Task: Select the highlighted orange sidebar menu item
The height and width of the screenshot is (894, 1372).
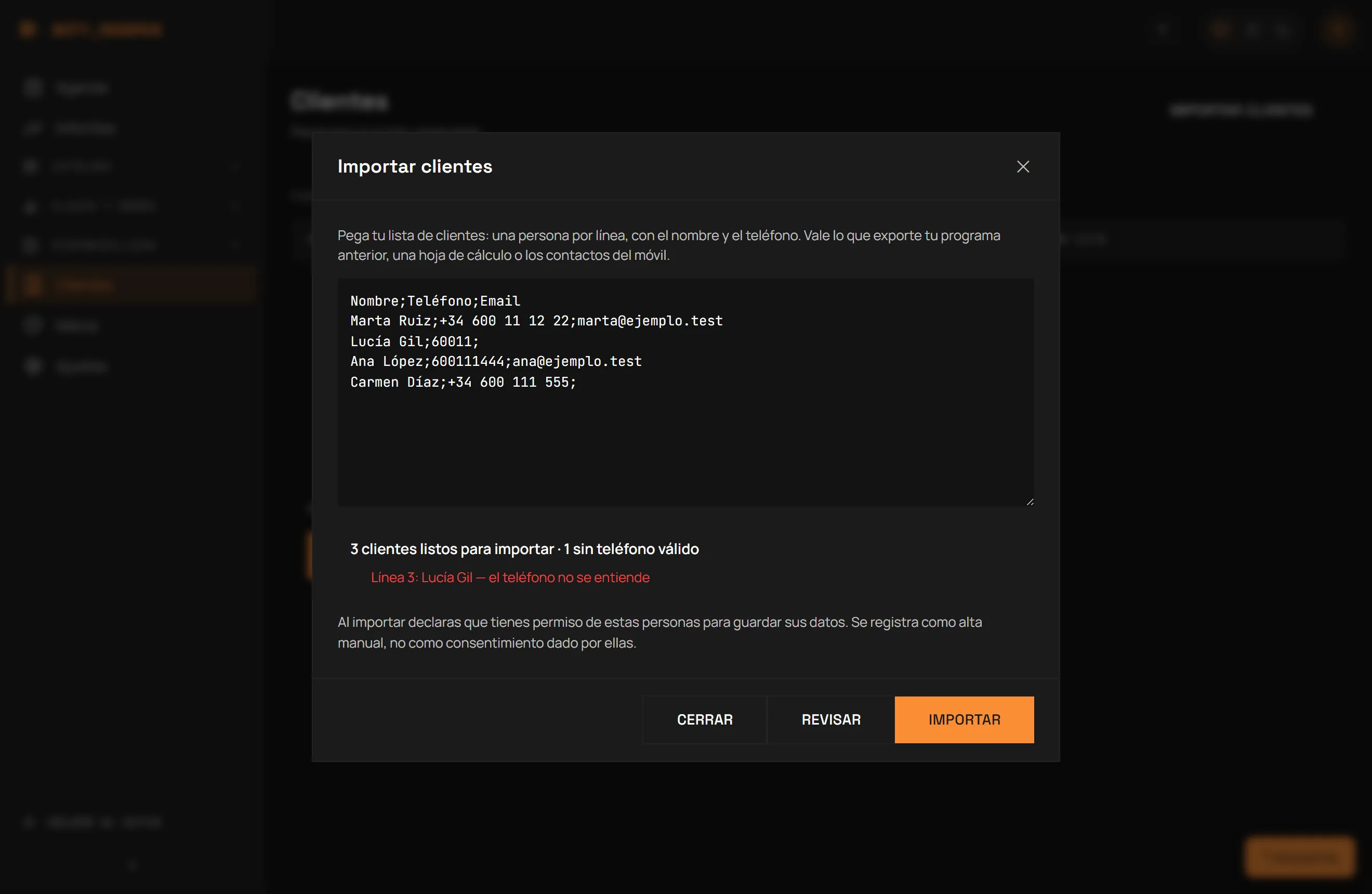Action: pyautogui.click(x=130, y=284)
